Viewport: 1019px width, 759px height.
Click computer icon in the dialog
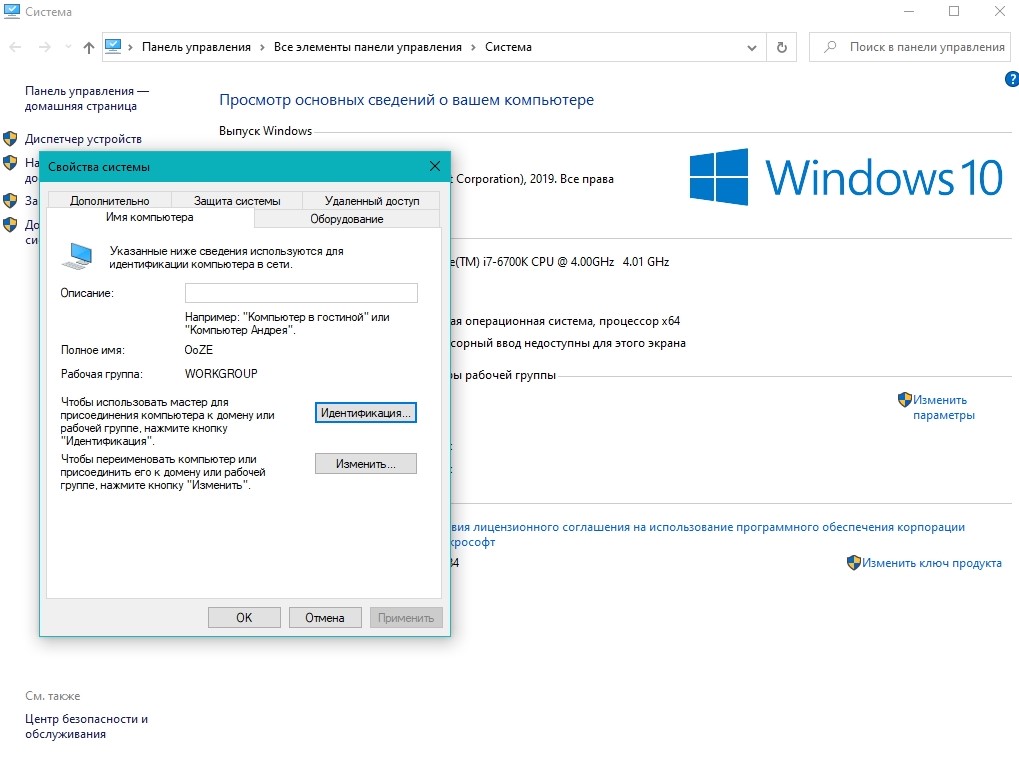point(78,255)
